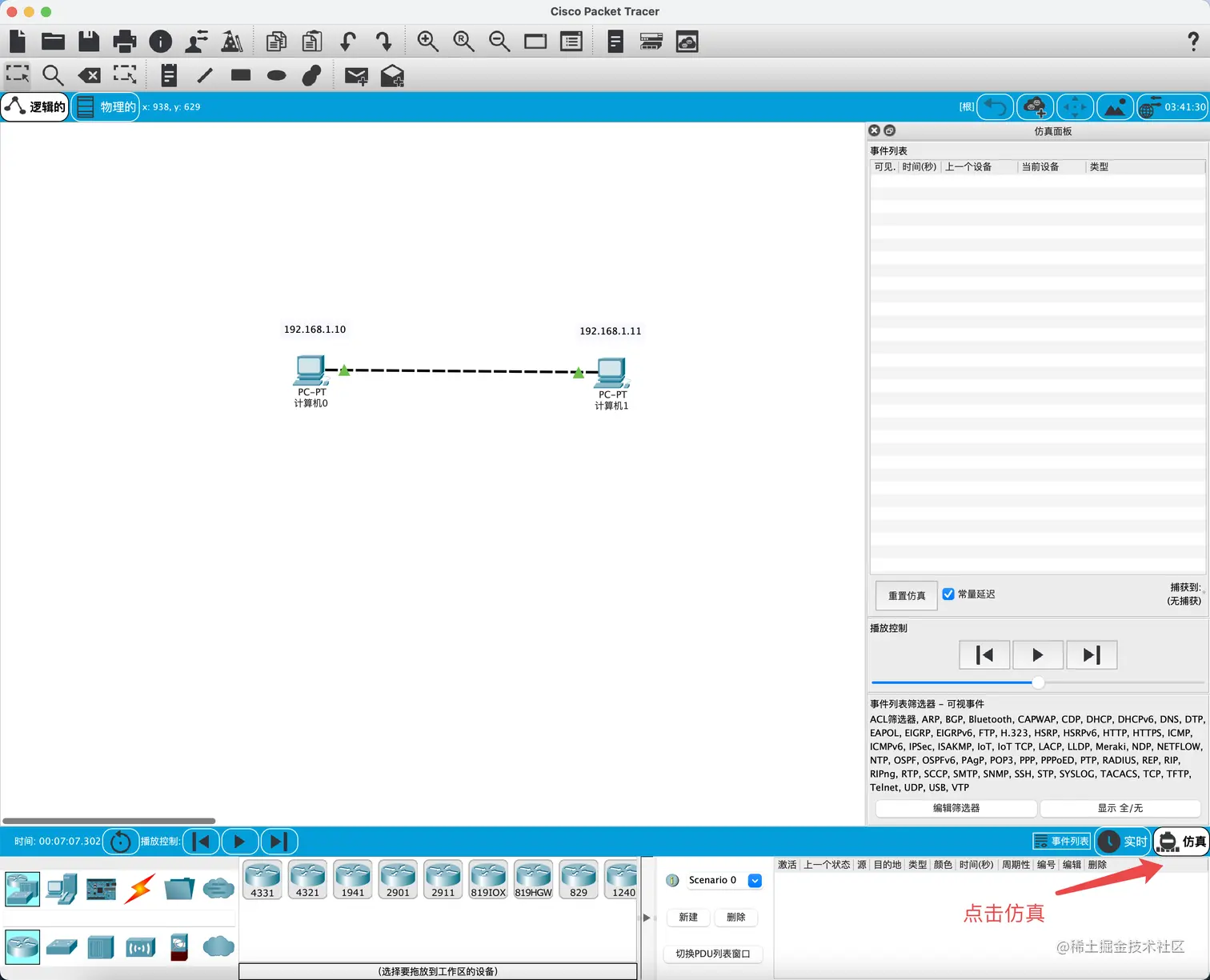Print the current workspace
The image size is (1210, 980).
pyautogui.click(x=125, y=41)
